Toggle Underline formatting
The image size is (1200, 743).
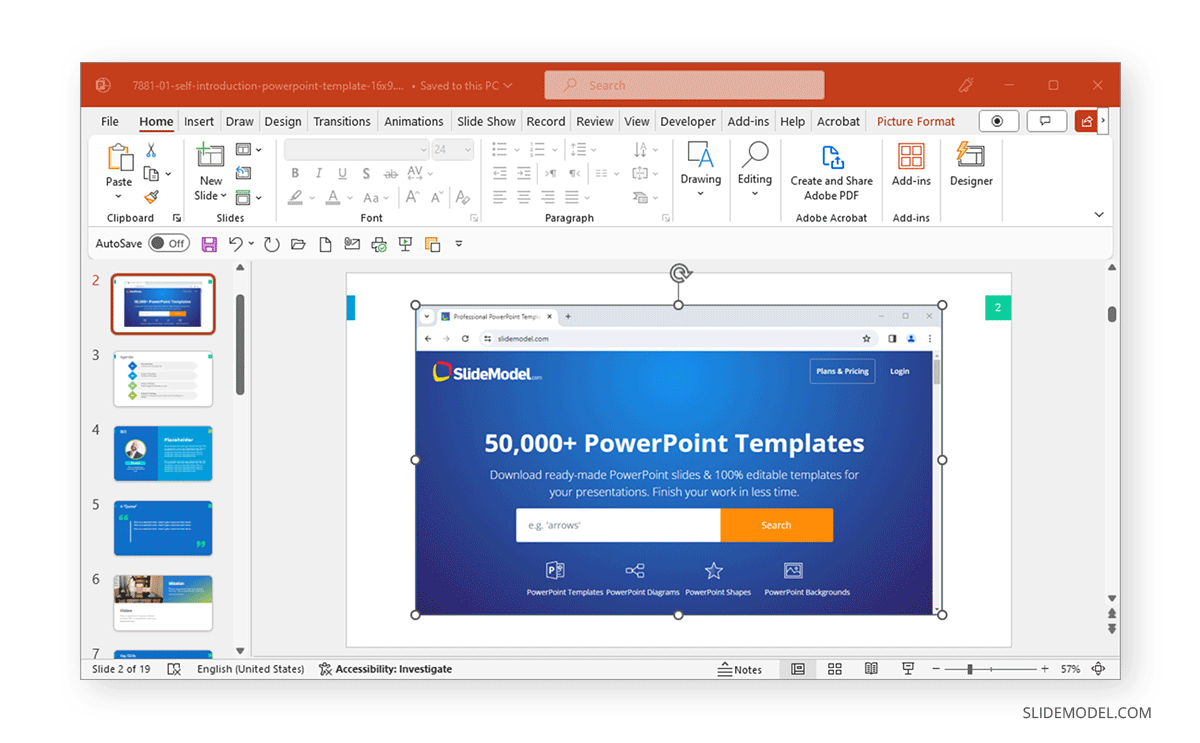343,173
